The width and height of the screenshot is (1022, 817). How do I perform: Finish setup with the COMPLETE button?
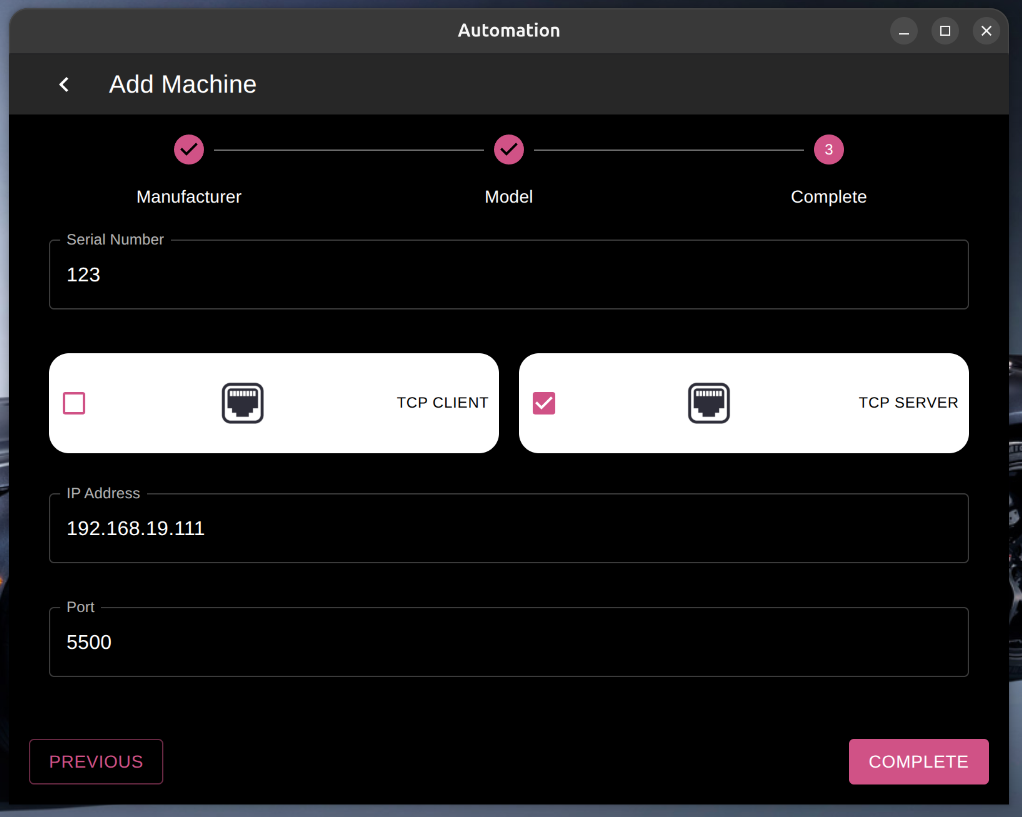(x=918, y=762)
